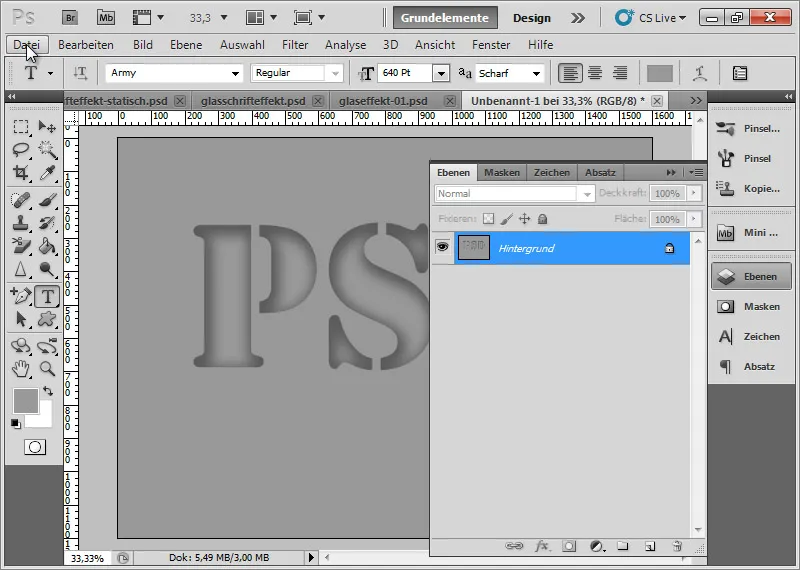Switch to glaseffekt-01.psd document tab
This screenshot has height=570, width=800.
coord(383,101)
